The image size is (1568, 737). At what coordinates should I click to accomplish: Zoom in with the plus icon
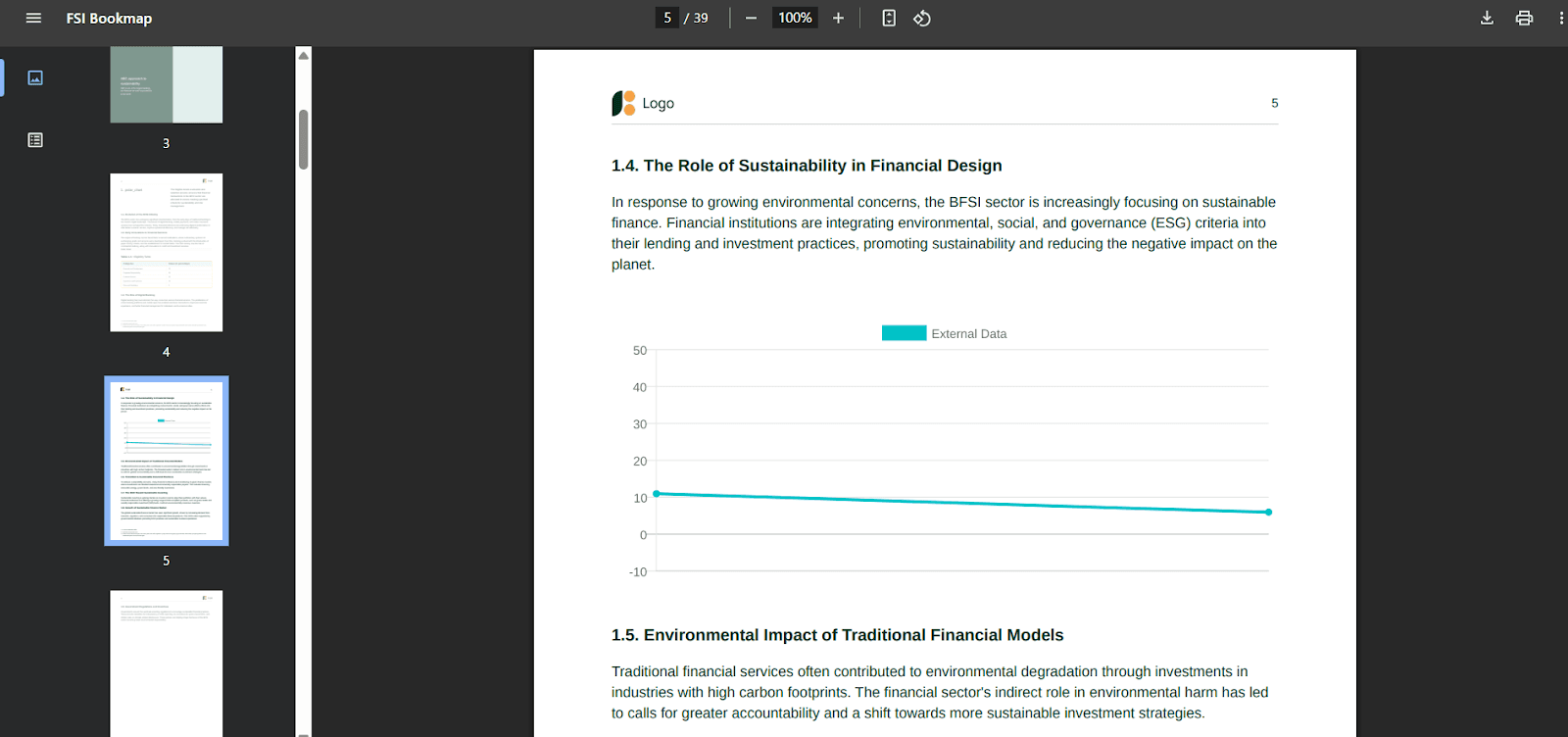pyautogui.click(x=838, y=18)
